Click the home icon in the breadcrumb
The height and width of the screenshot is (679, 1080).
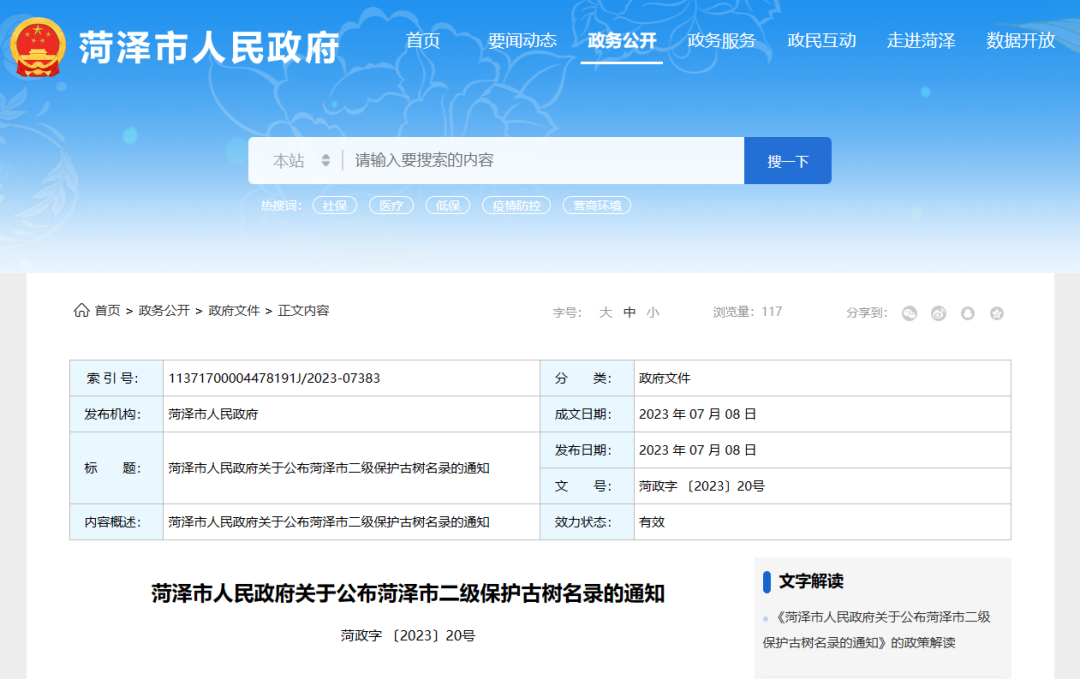pos(81,310)
